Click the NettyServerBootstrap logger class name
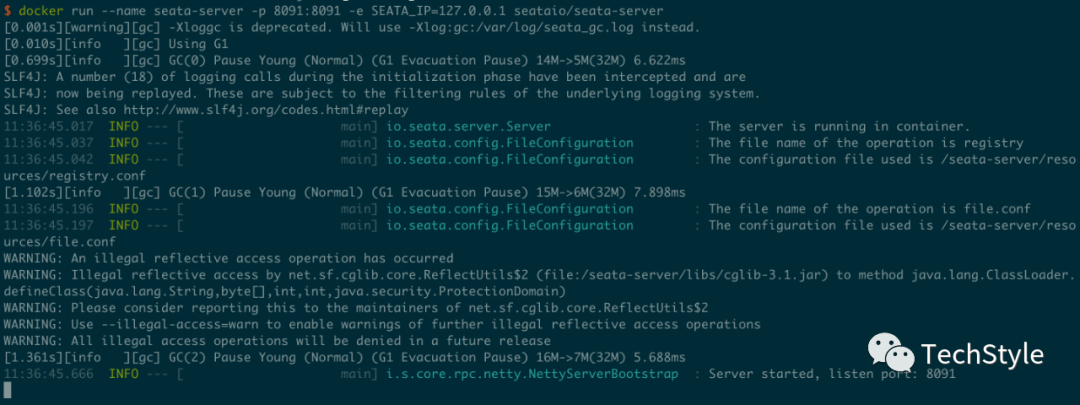This screenshot has height=405, width=1080. pos(532,374)
